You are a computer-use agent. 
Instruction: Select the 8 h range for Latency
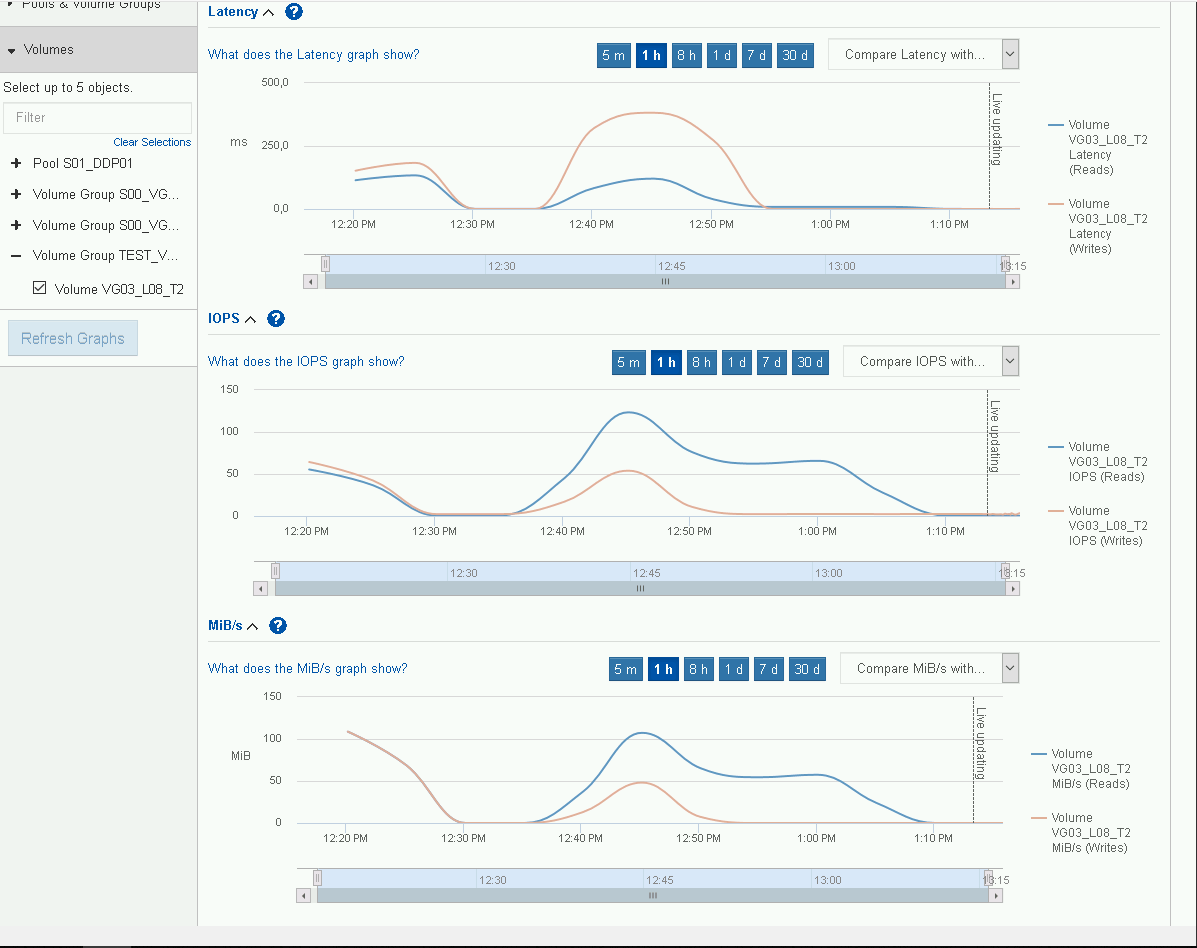click(x=686, y=55)
